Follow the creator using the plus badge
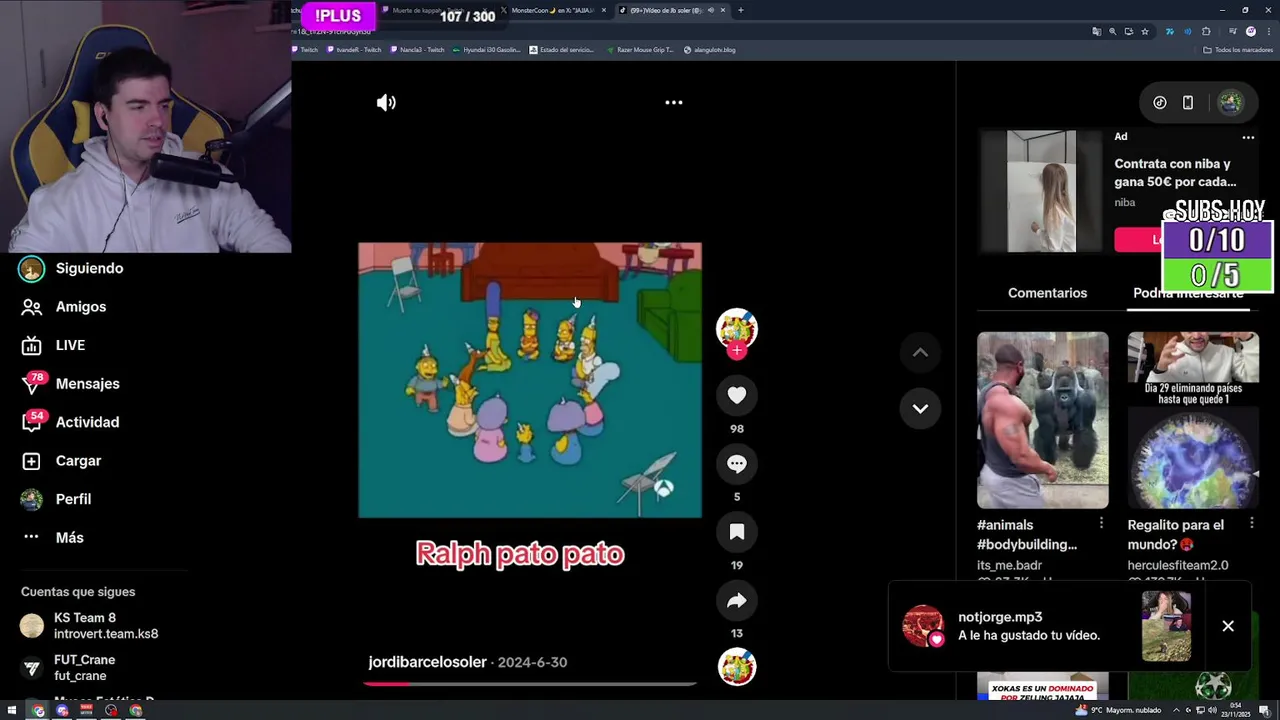The height and width of the screenshot is (720, 1280). point(737,350)
